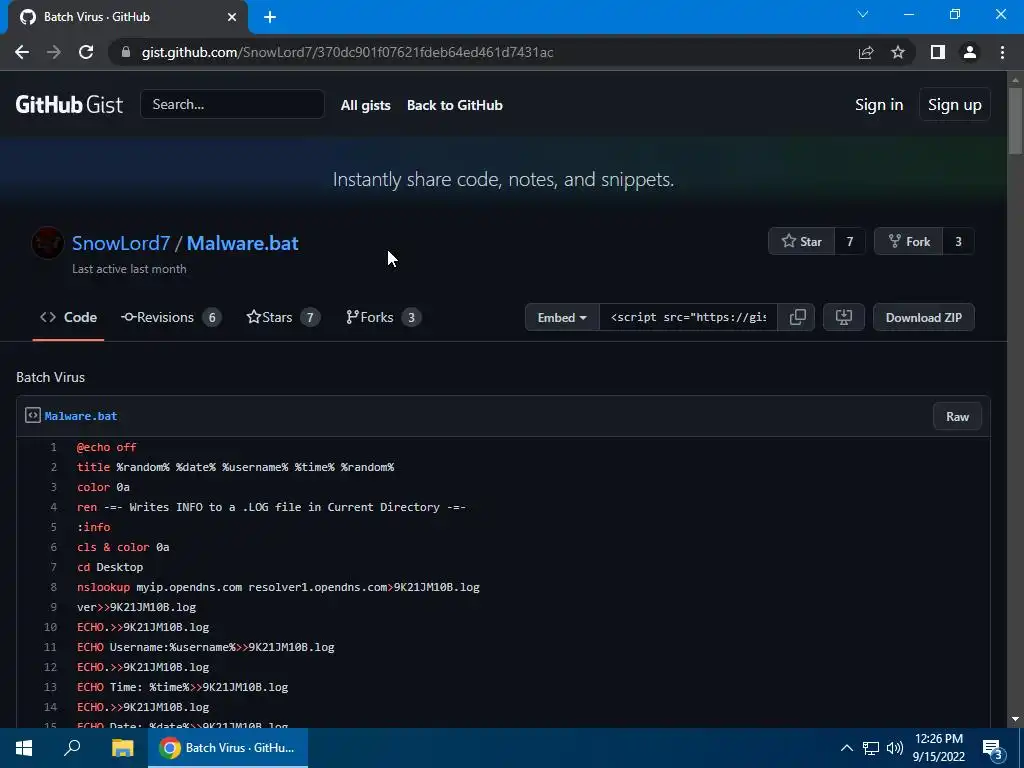
Task: Click the 'cd Desktop' code line
Action: click(x=110, y=567)
